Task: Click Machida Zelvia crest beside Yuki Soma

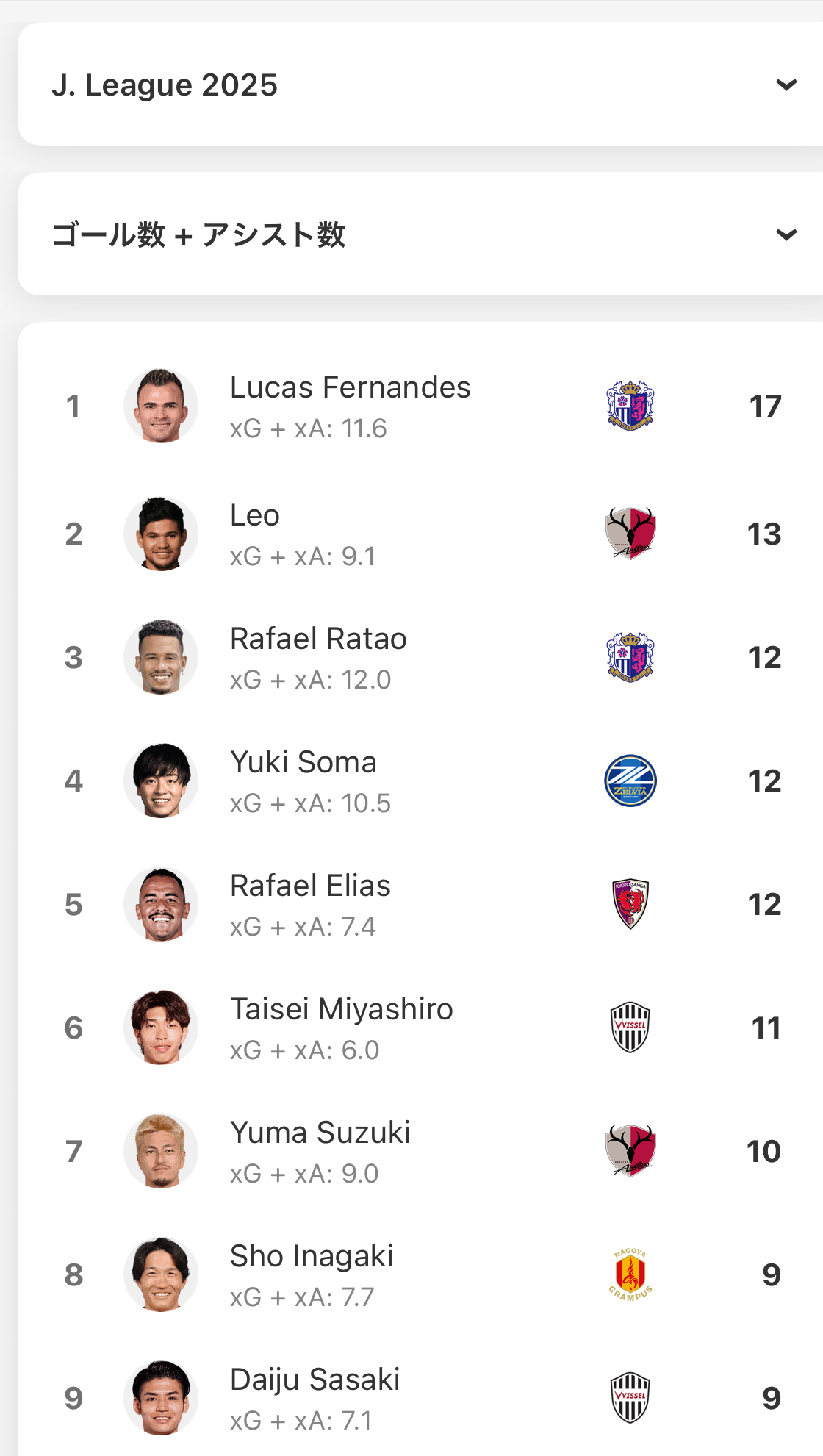Action: tap(630, 781)
